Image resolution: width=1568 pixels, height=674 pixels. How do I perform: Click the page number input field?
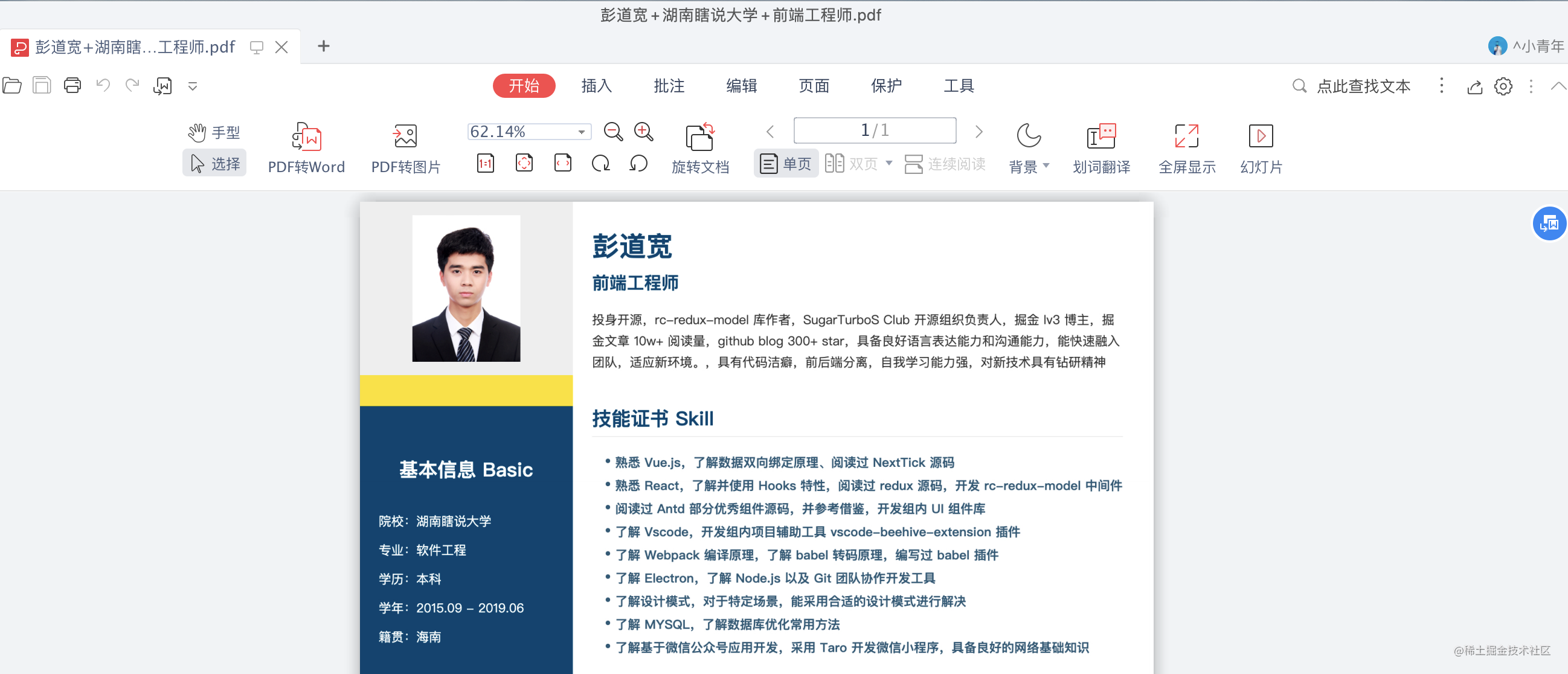click(874, 130)
